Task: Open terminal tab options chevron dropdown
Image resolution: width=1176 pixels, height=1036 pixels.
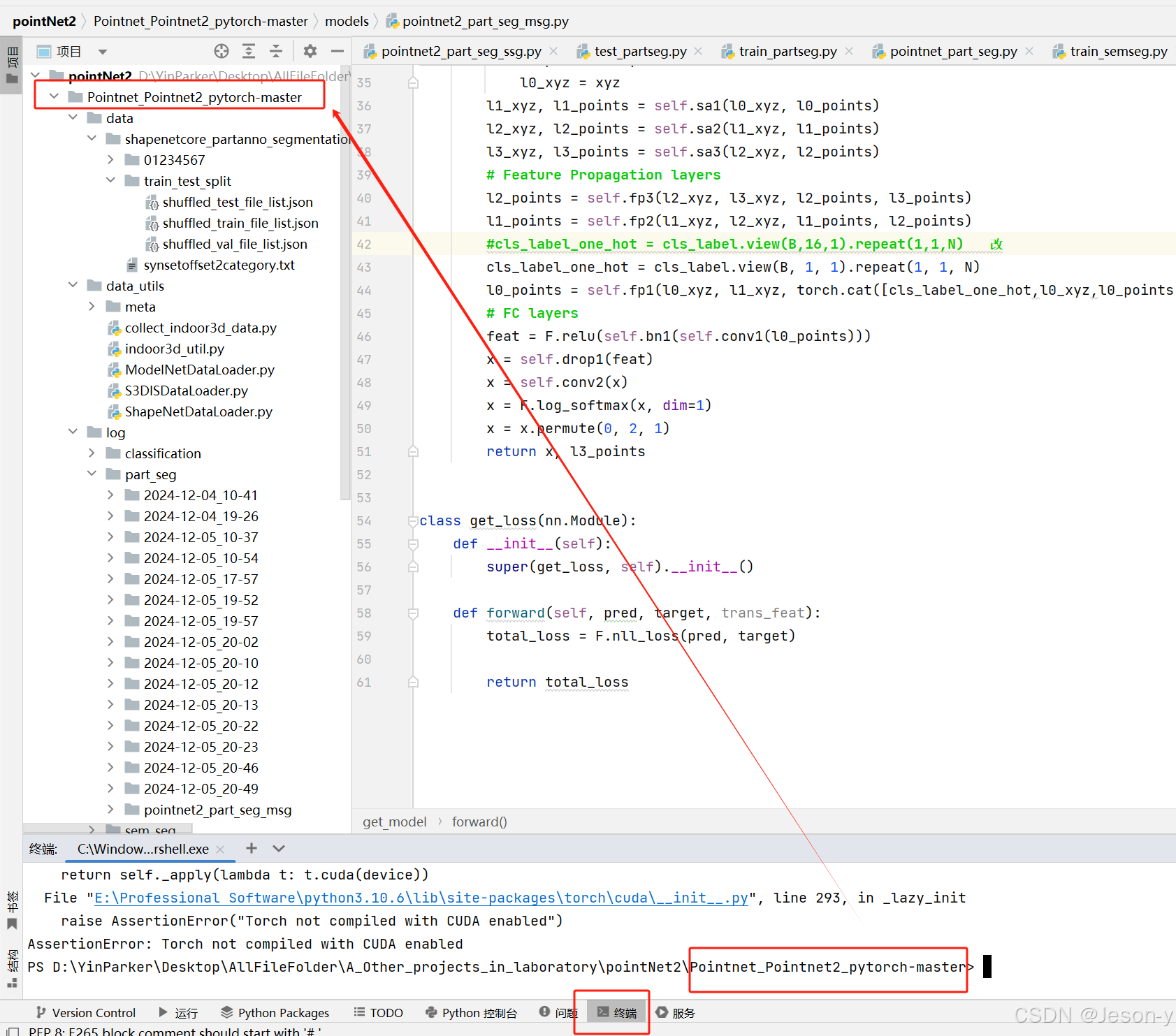Action: 279,848
